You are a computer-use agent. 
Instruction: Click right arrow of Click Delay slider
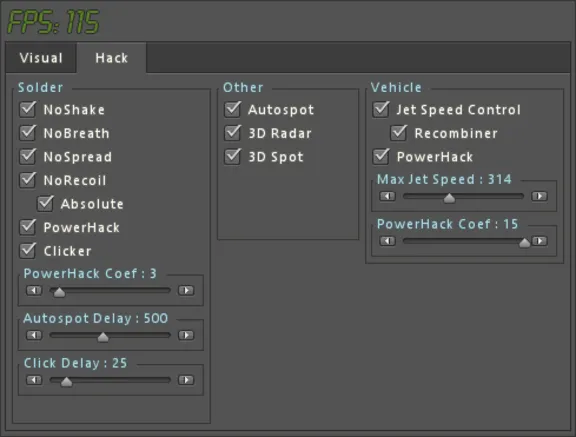pos(186,380)
